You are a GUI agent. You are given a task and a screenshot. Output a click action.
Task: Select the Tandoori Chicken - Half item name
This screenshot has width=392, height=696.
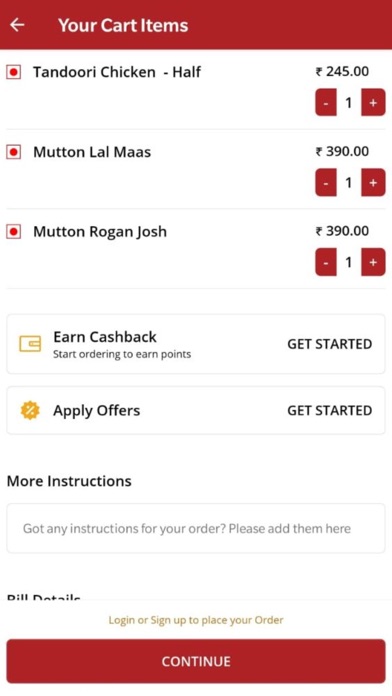[117, 72]
